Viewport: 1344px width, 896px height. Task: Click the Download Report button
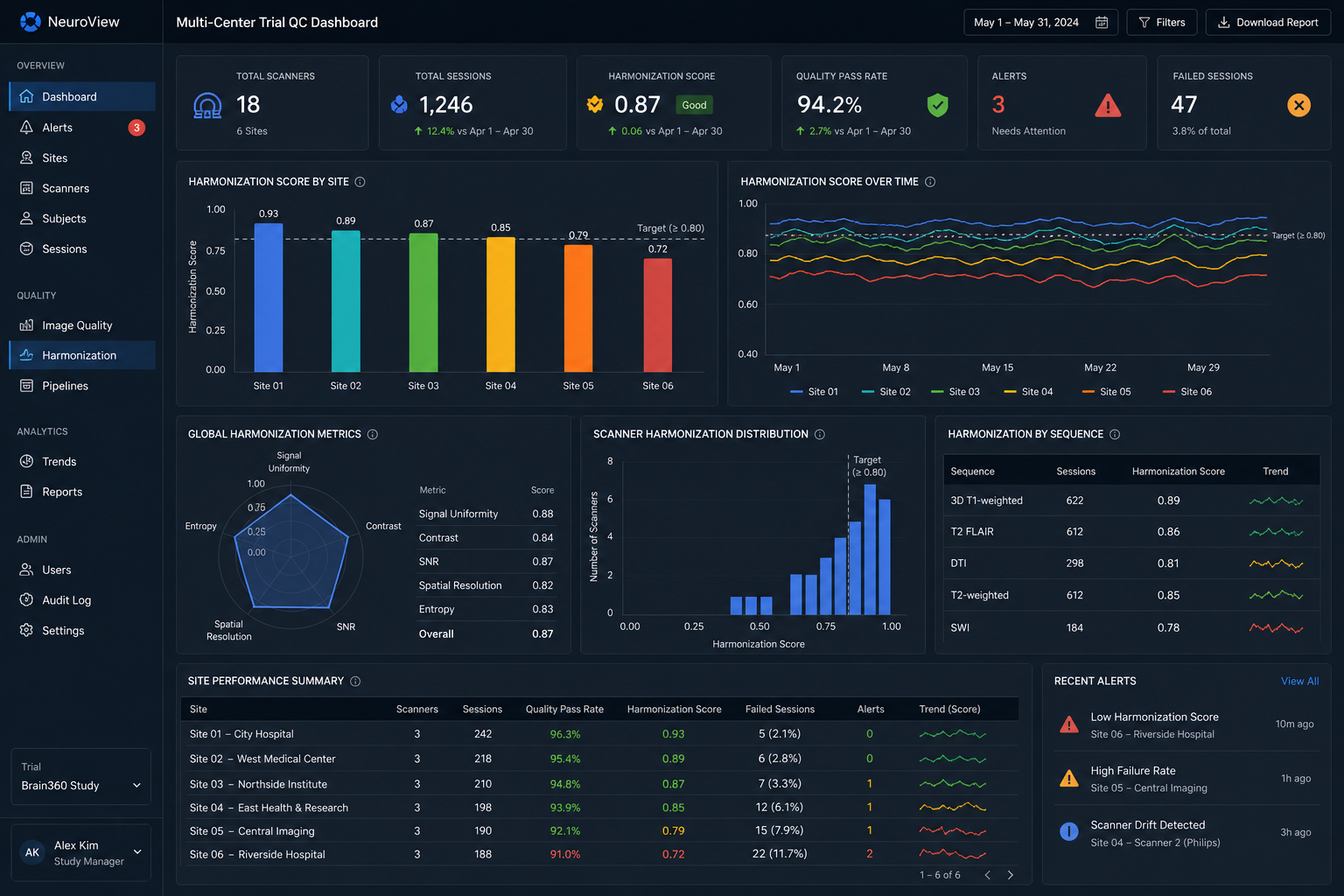tap(1268, 23)
